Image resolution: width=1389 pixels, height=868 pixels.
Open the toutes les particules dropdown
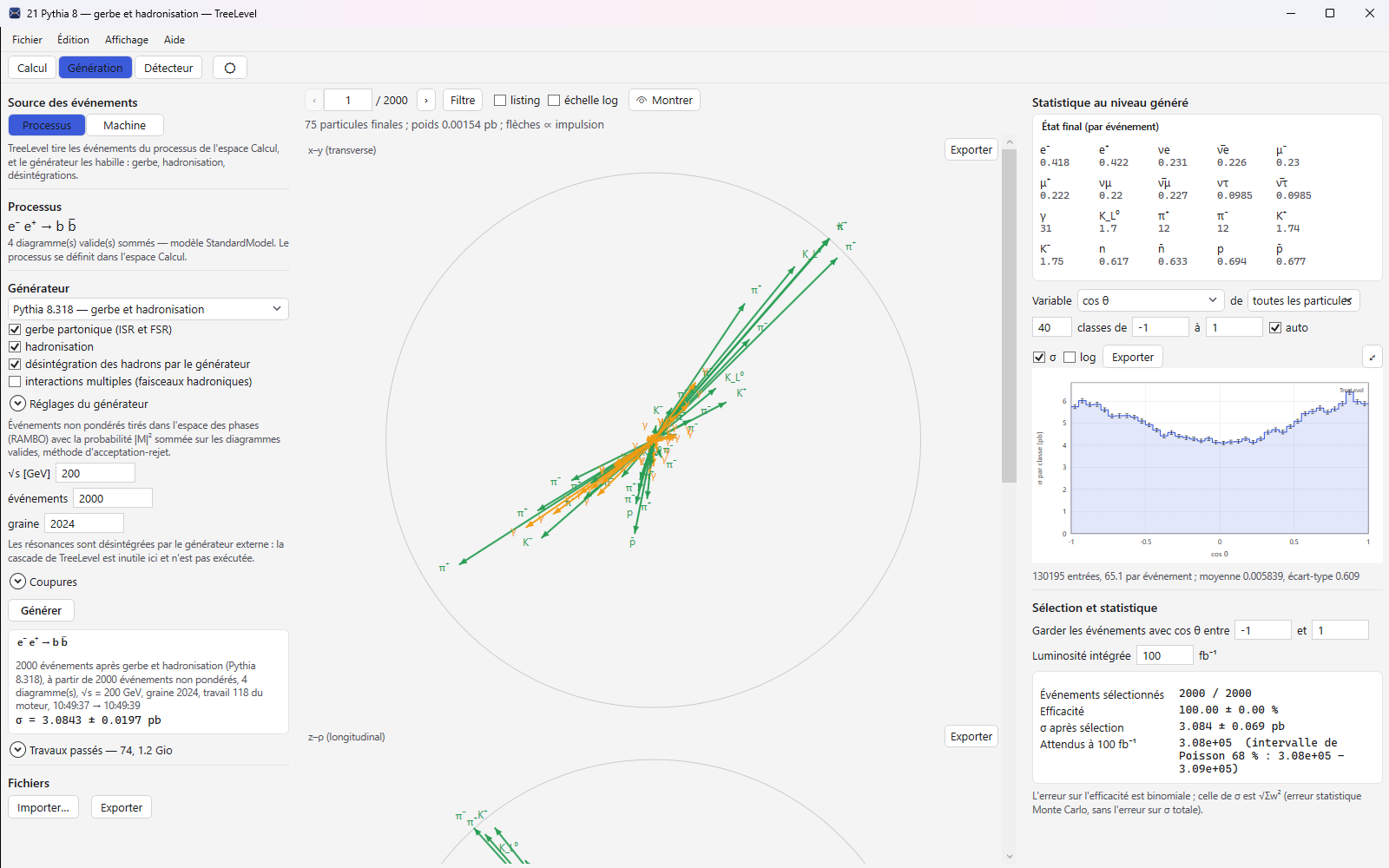(x=1303, y=300)
